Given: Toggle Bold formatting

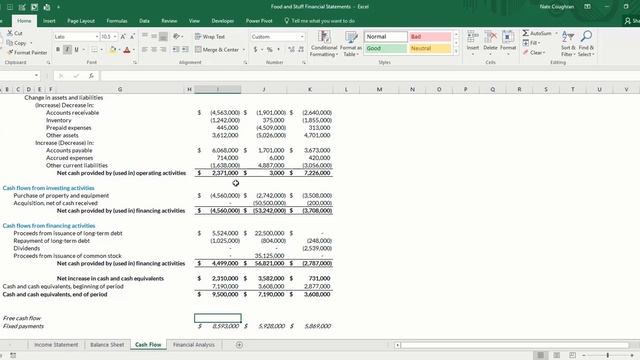Looking at the screenshot, I should point(58,50).
